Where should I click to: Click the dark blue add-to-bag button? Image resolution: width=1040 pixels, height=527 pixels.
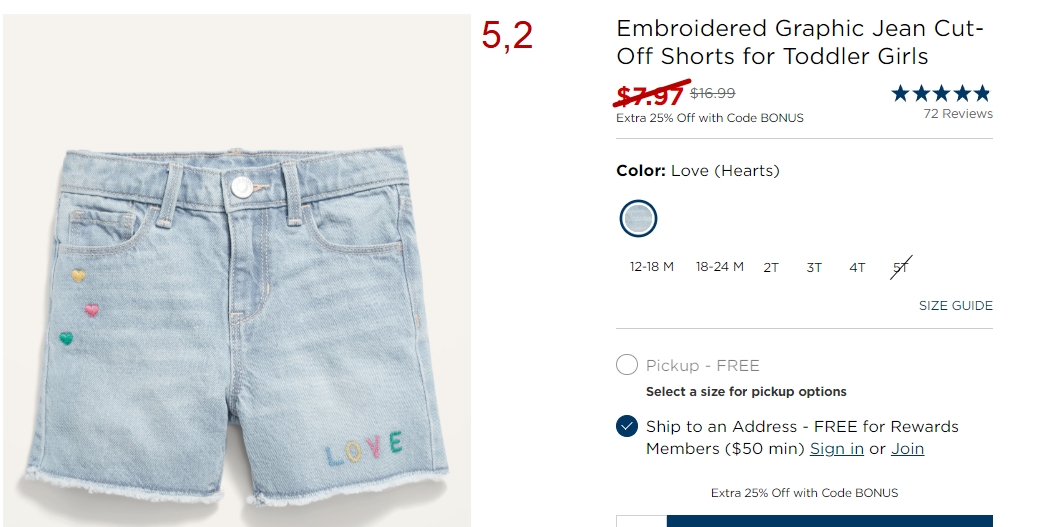click(830, 521)
